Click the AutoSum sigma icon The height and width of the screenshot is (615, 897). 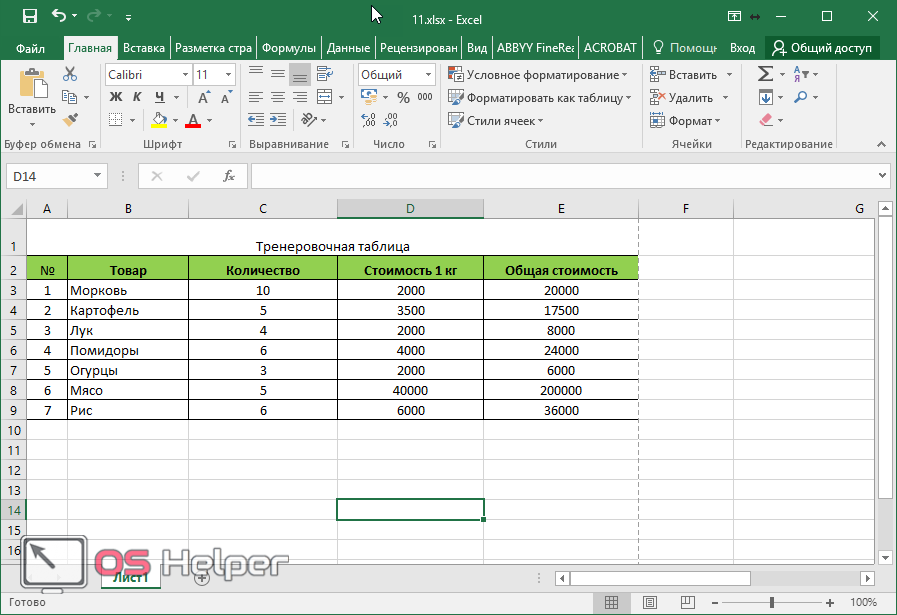(x=765, y=74)
